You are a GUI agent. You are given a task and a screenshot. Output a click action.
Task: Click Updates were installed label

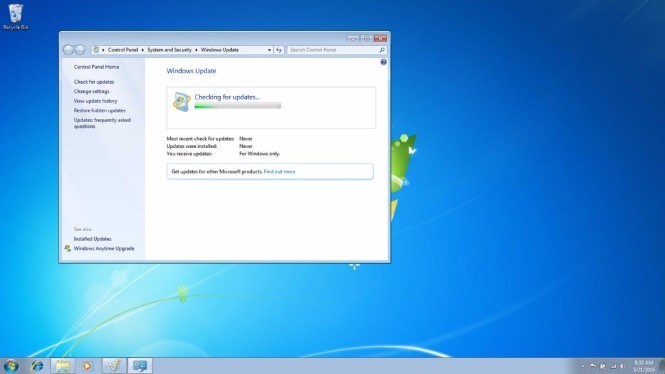pyautogui.click(x=192, y=146)
